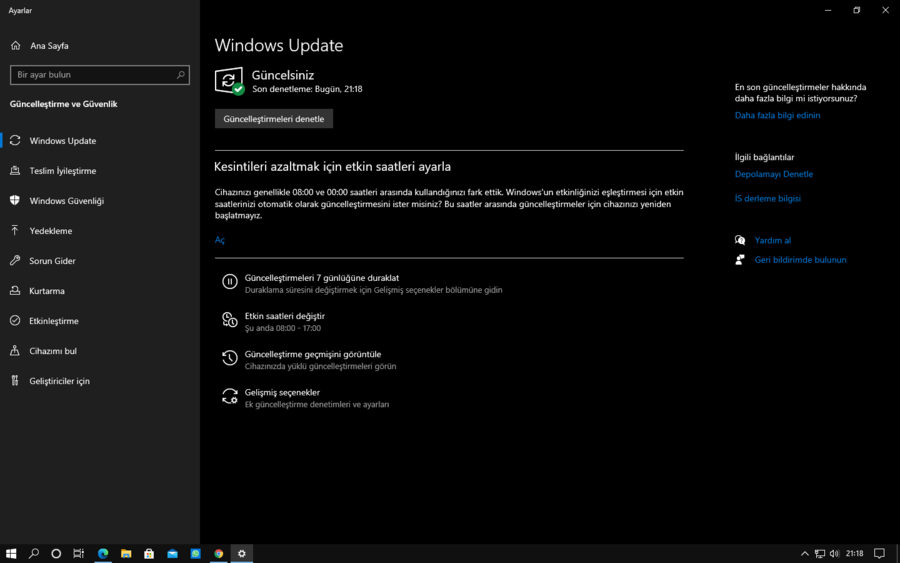Click the feedback person icon
This screenshot has height=563, width=900.
point(740,259)
